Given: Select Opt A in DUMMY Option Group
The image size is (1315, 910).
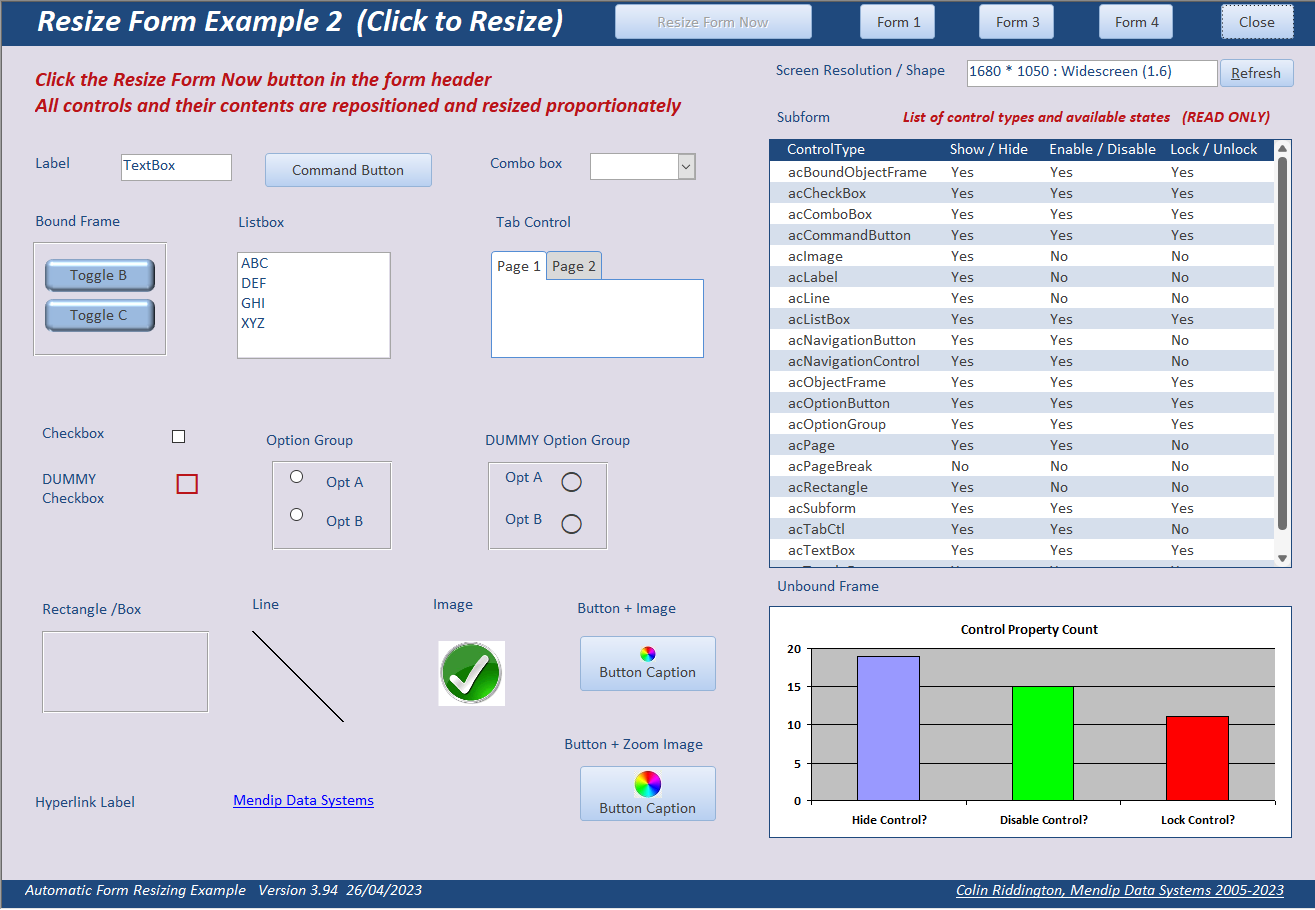Looking at the screenshot, I should point(571,482).
